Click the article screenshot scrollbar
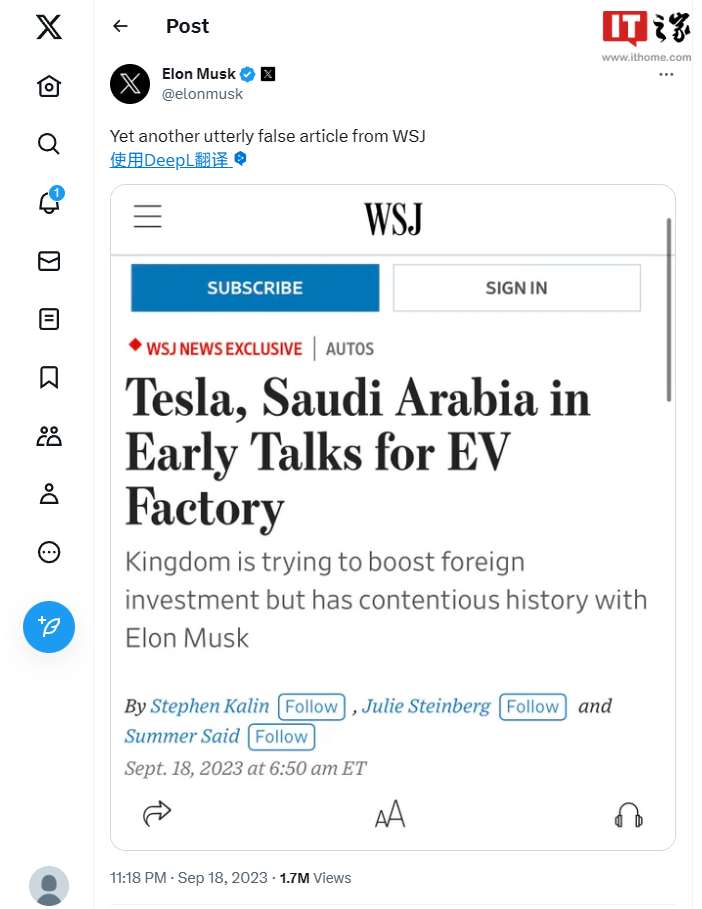Viewport: 702px width, 909px height. pos(668,310)
